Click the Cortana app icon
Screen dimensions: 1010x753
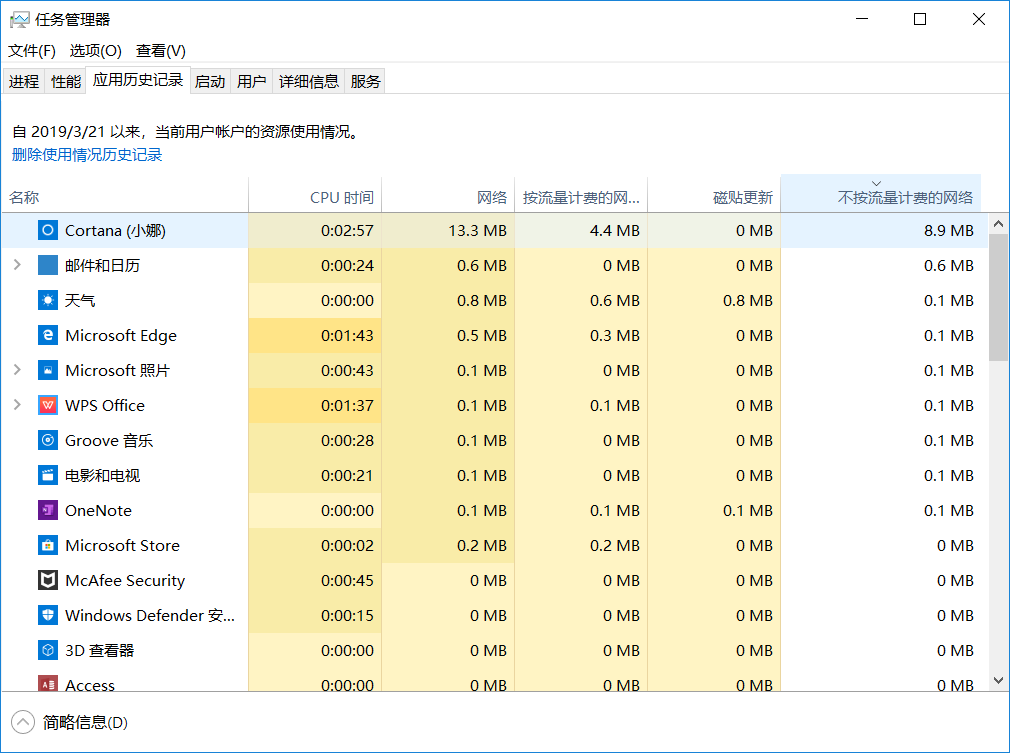click(48, 231)
